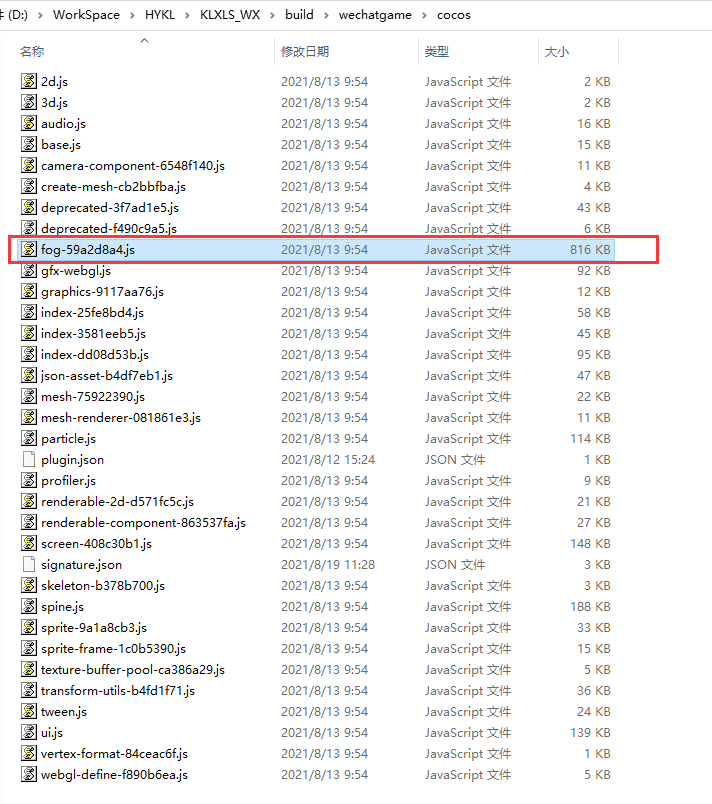Click screen-408c30b1.js file icon
The height and width of the screenshot is (804, 712).
tap(29, 544)
